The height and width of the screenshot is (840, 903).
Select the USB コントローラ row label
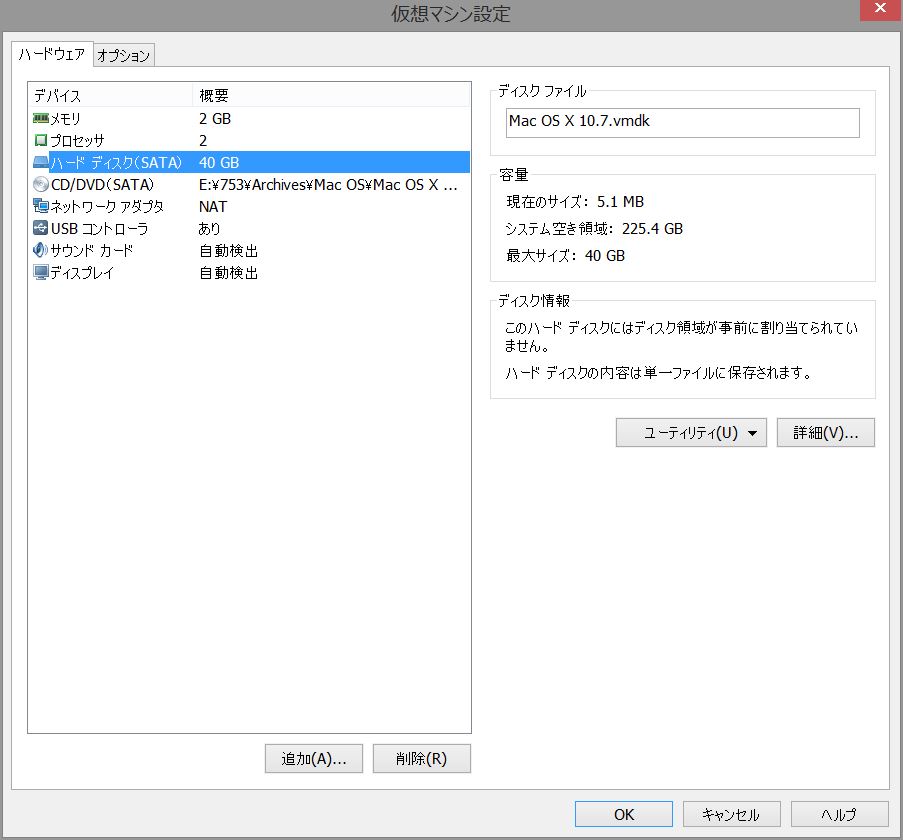coord(99,228)
